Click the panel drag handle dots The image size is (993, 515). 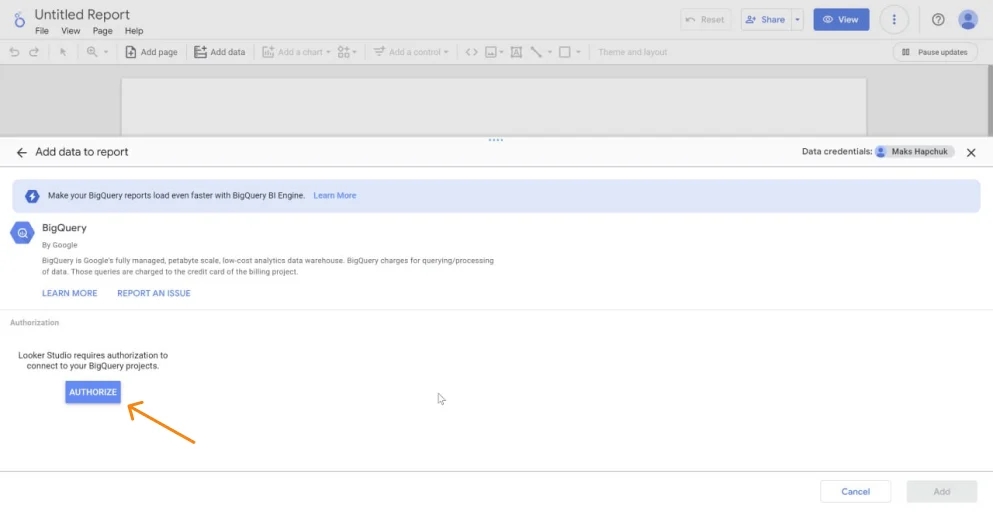496,140
